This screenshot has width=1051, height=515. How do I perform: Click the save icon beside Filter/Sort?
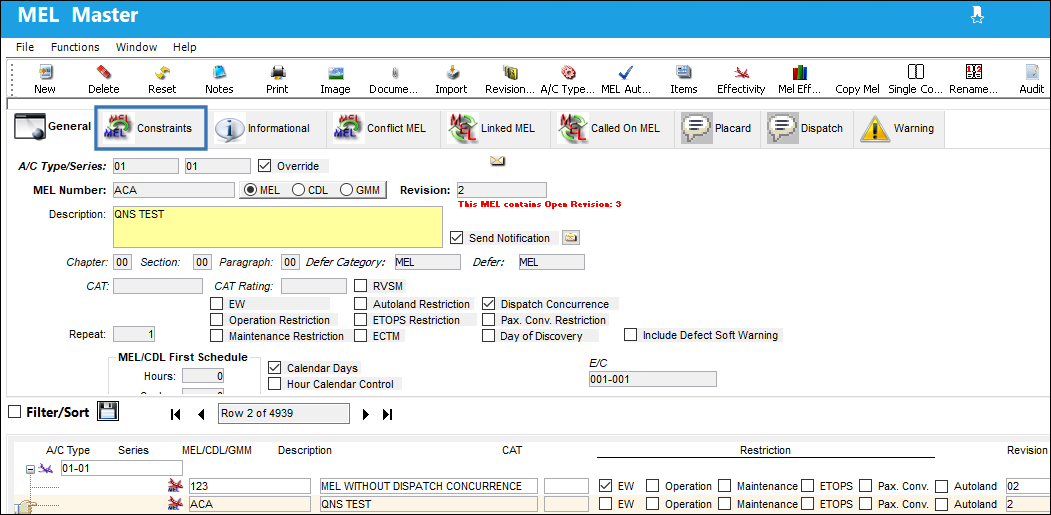point(108,411)
